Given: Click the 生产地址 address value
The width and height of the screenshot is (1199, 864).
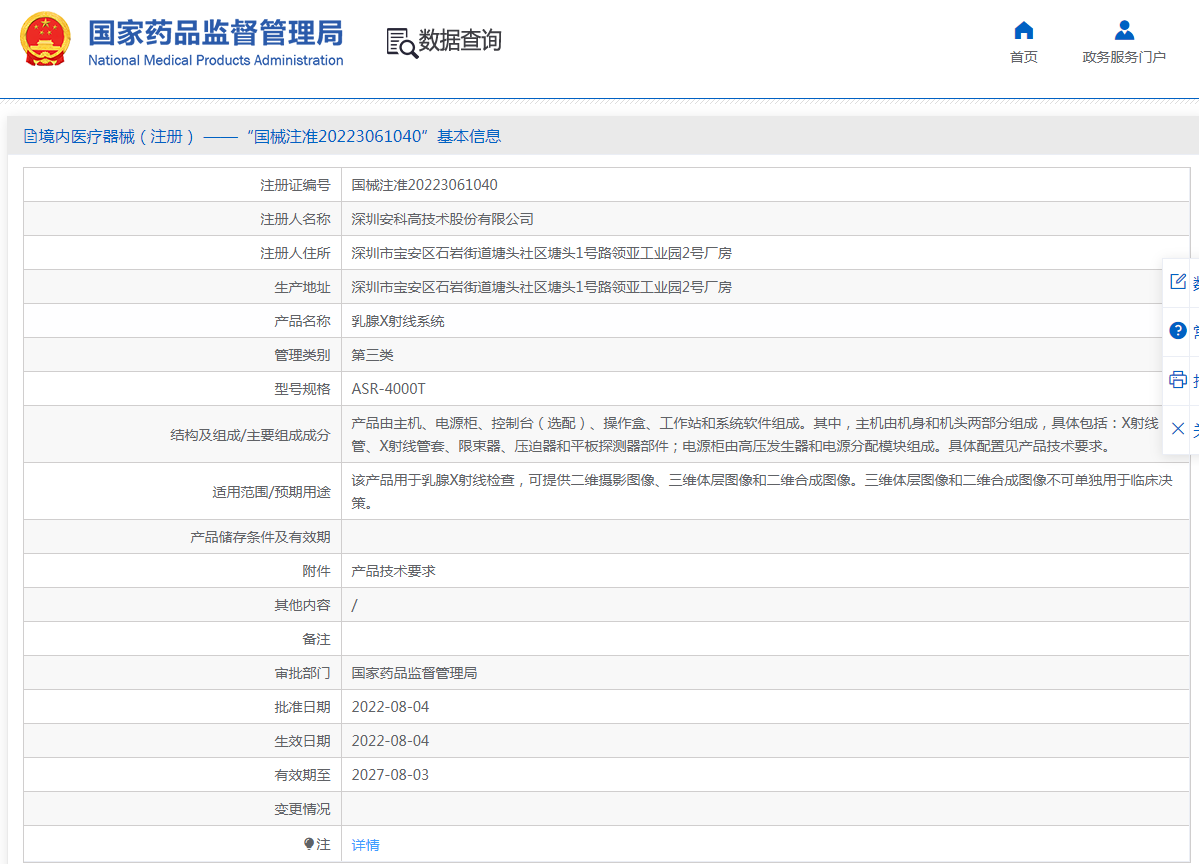Looking at the screenshot, I should click(x=541, y=287).
